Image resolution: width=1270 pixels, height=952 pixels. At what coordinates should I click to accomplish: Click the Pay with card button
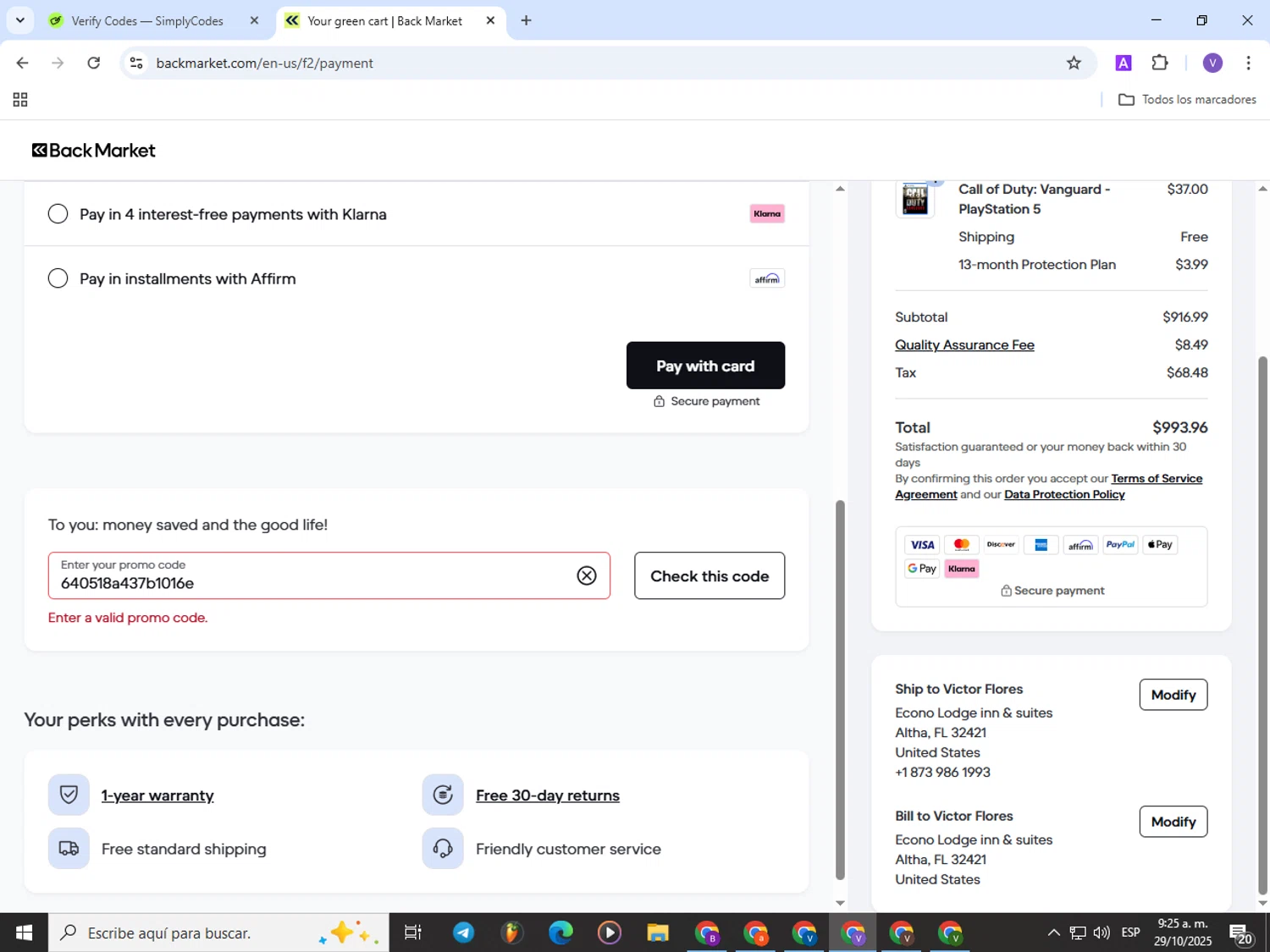pos(705,366)
